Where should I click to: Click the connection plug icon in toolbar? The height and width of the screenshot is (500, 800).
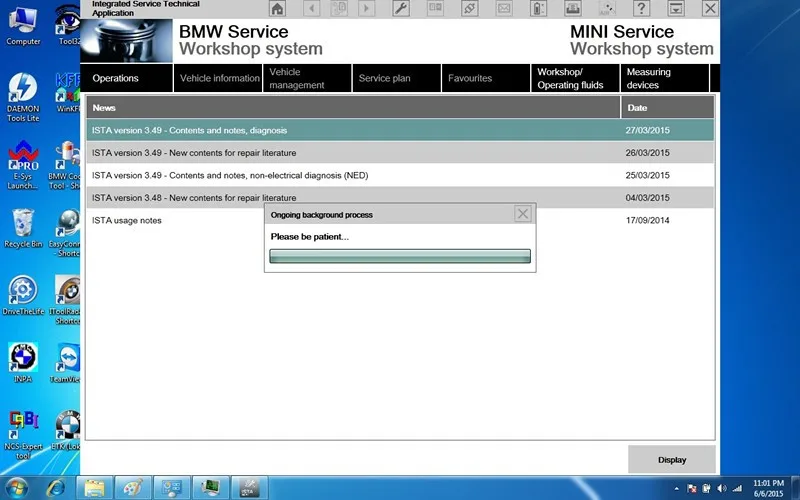pyautogui.click(x=470, y=8)
